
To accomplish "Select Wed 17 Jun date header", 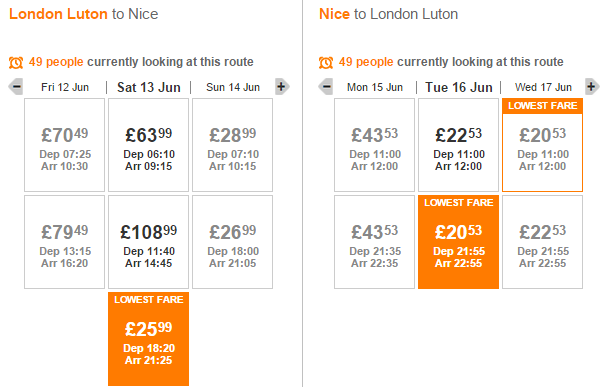I will coord(543,87).
